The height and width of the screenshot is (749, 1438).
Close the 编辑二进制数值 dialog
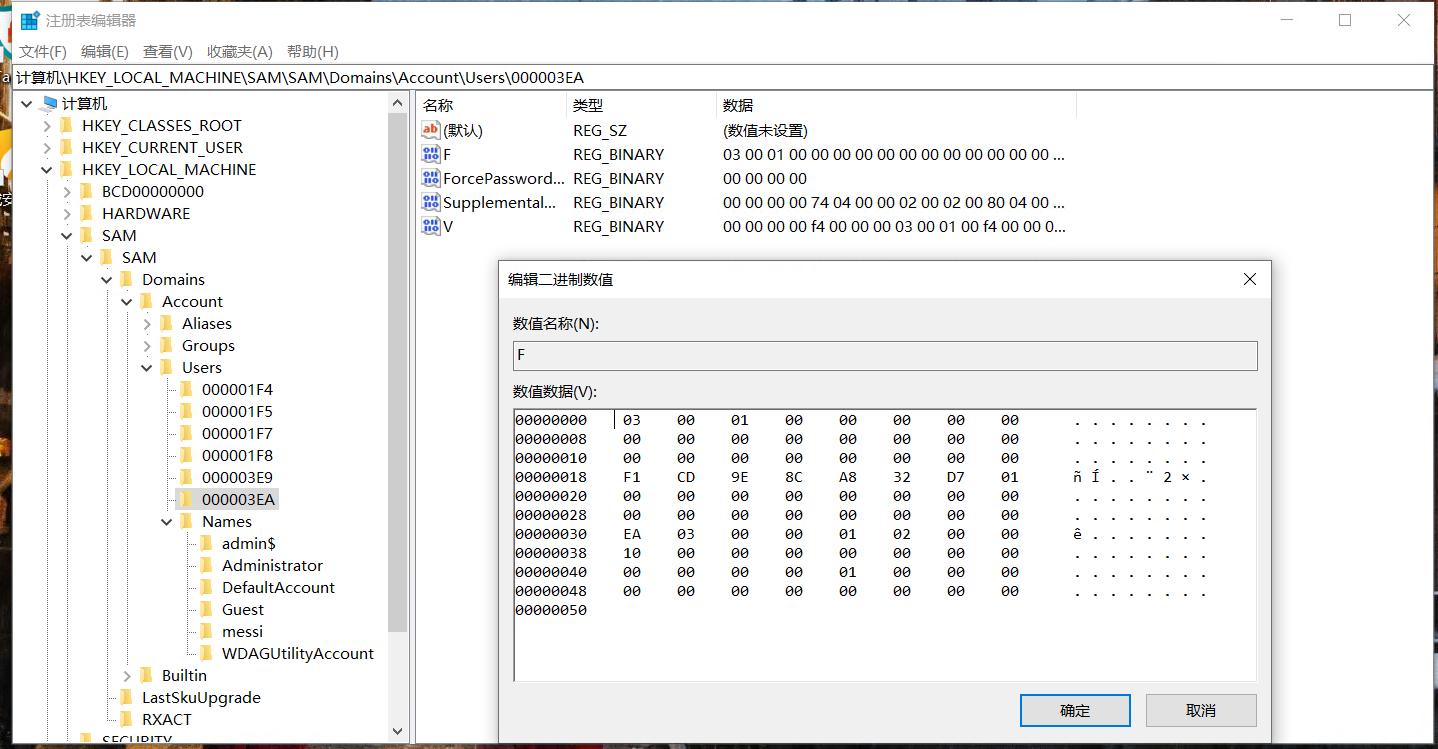coord(1250,279)
